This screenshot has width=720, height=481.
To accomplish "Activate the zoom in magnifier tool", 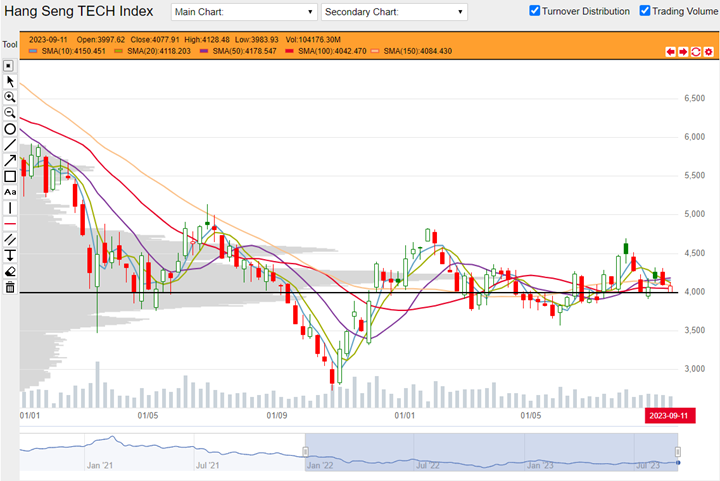I will coord(10,97).
